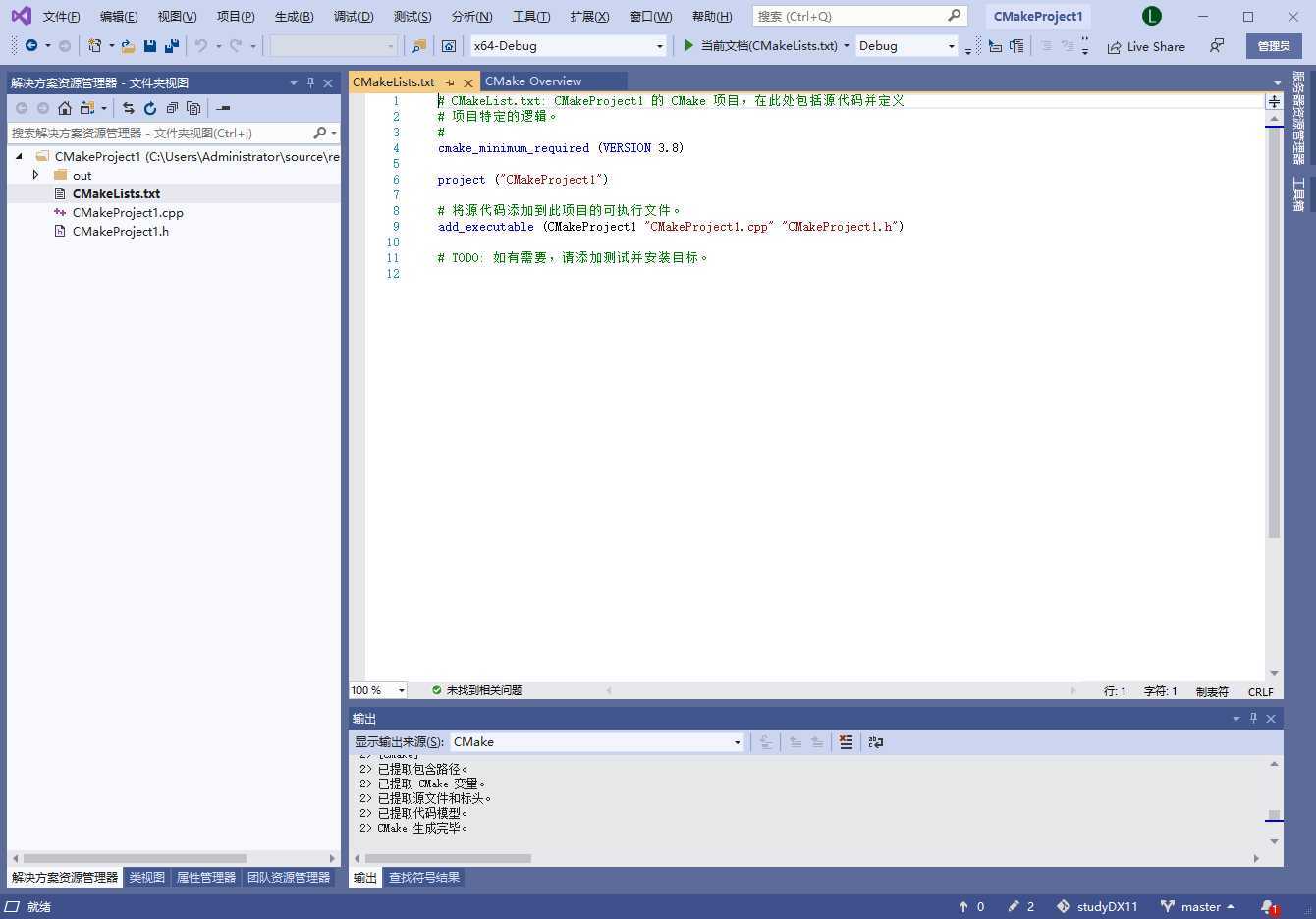Click sync with active document icon
Screen dimensions: 1316x919
(x=129, y=108)
